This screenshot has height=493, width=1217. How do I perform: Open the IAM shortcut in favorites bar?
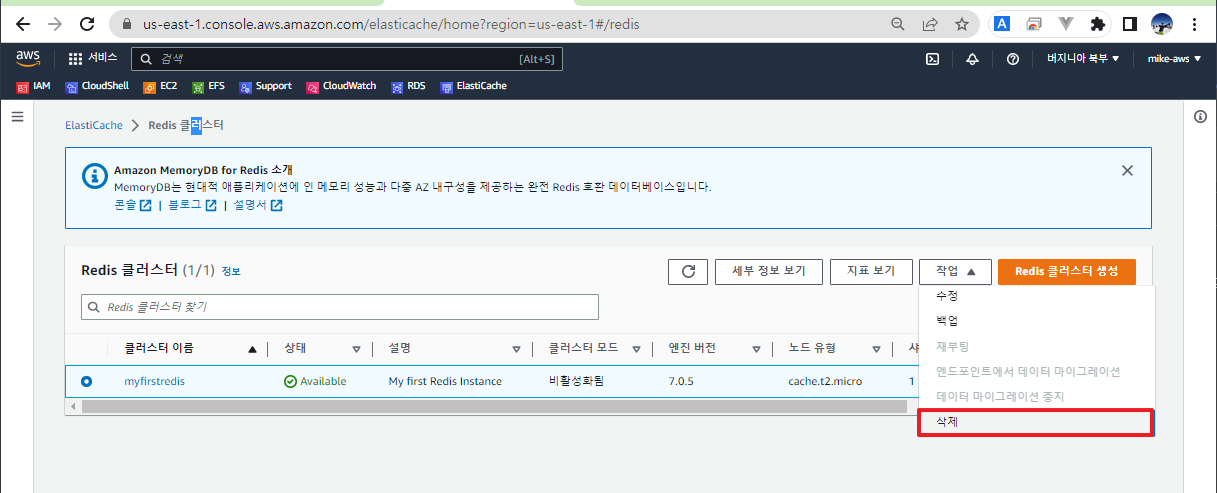(33, 86)
